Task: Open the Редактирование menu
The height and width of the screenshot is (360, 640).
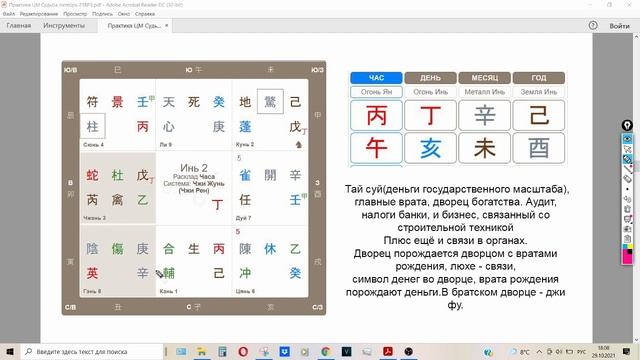Action: click(x=39, y=13)
